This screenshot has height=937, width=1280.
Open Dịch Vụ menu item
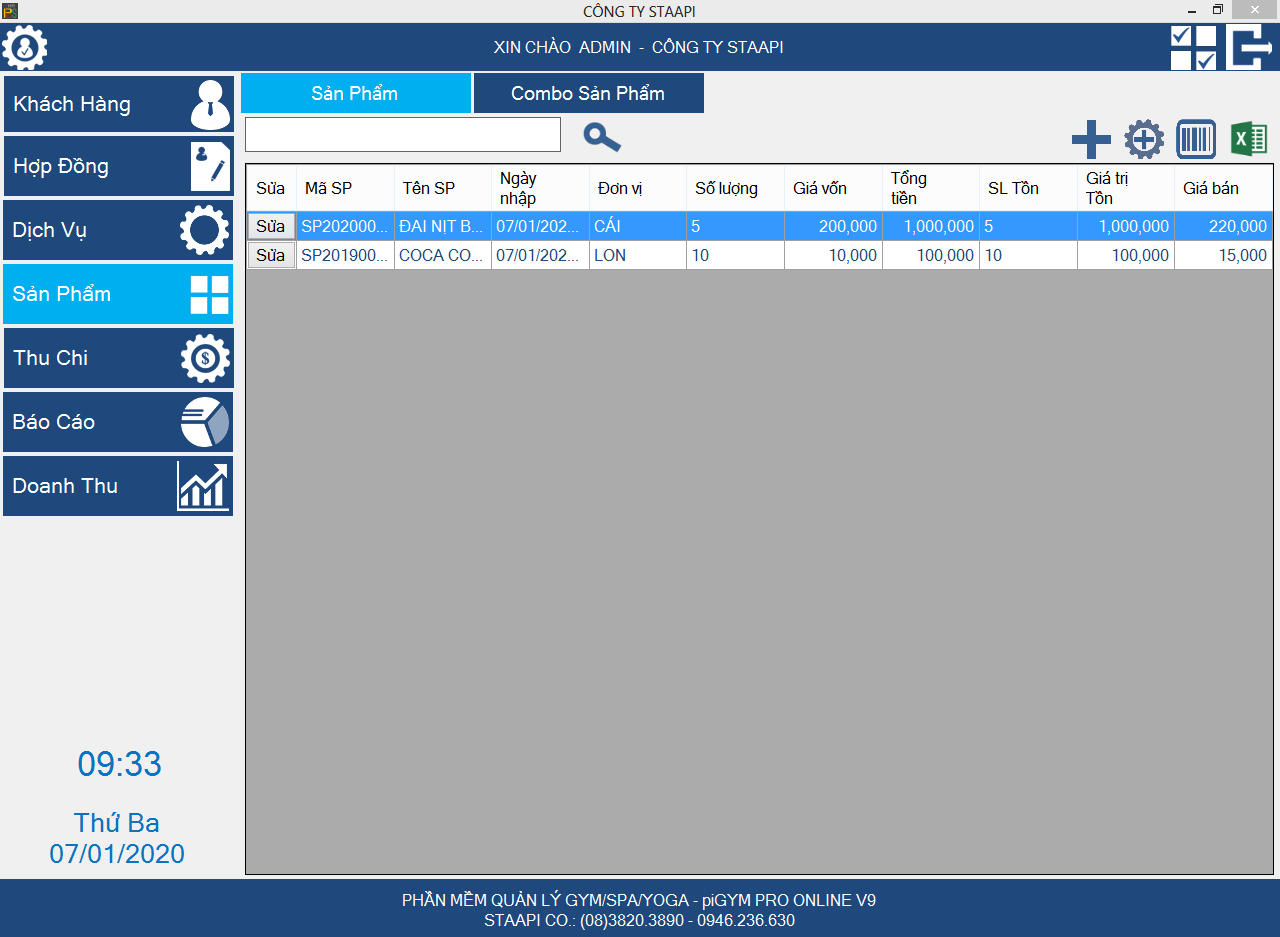pyautogui.click(x=118, y=230)
